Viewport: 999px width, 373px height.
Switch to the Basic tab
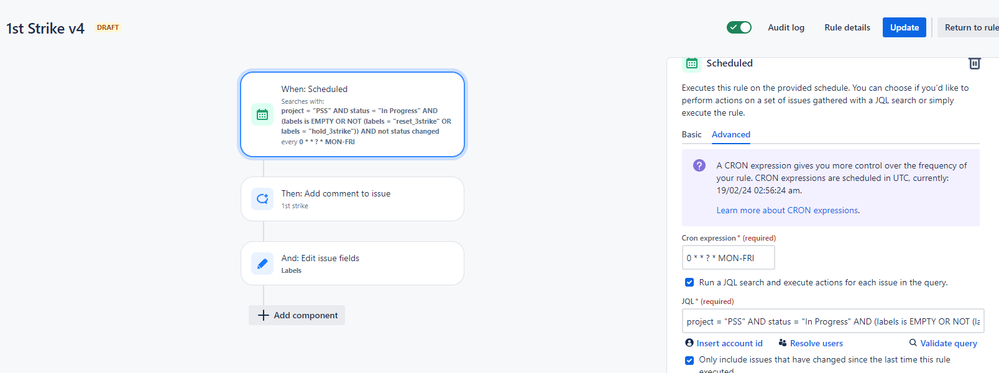(691, 135)
